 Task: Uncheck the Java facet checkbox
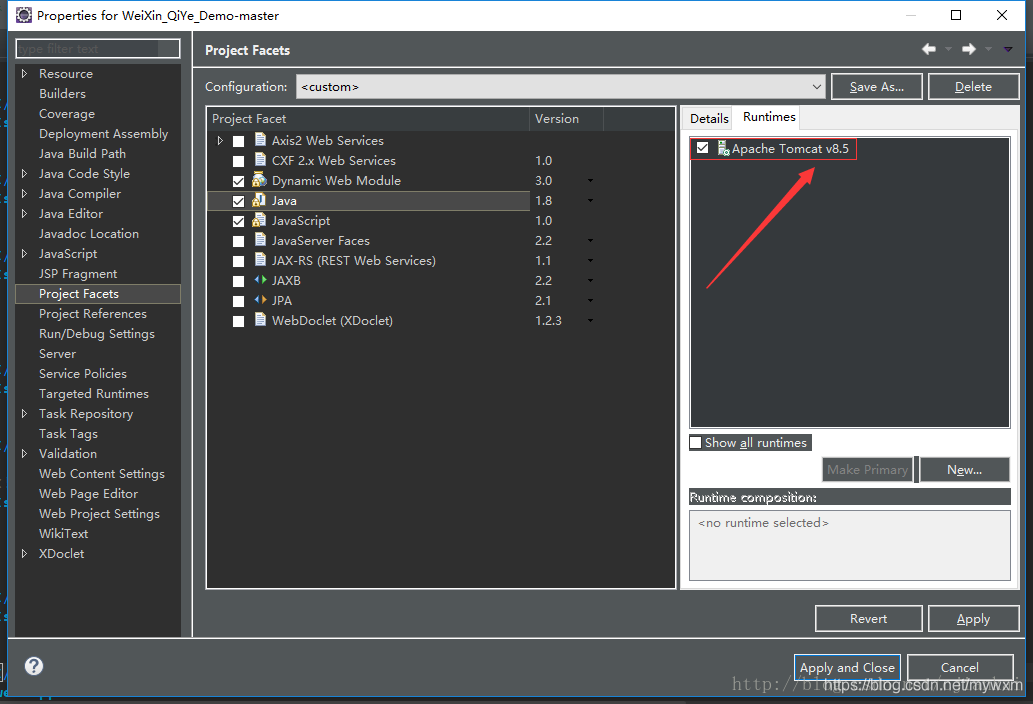tap(238, 201)
